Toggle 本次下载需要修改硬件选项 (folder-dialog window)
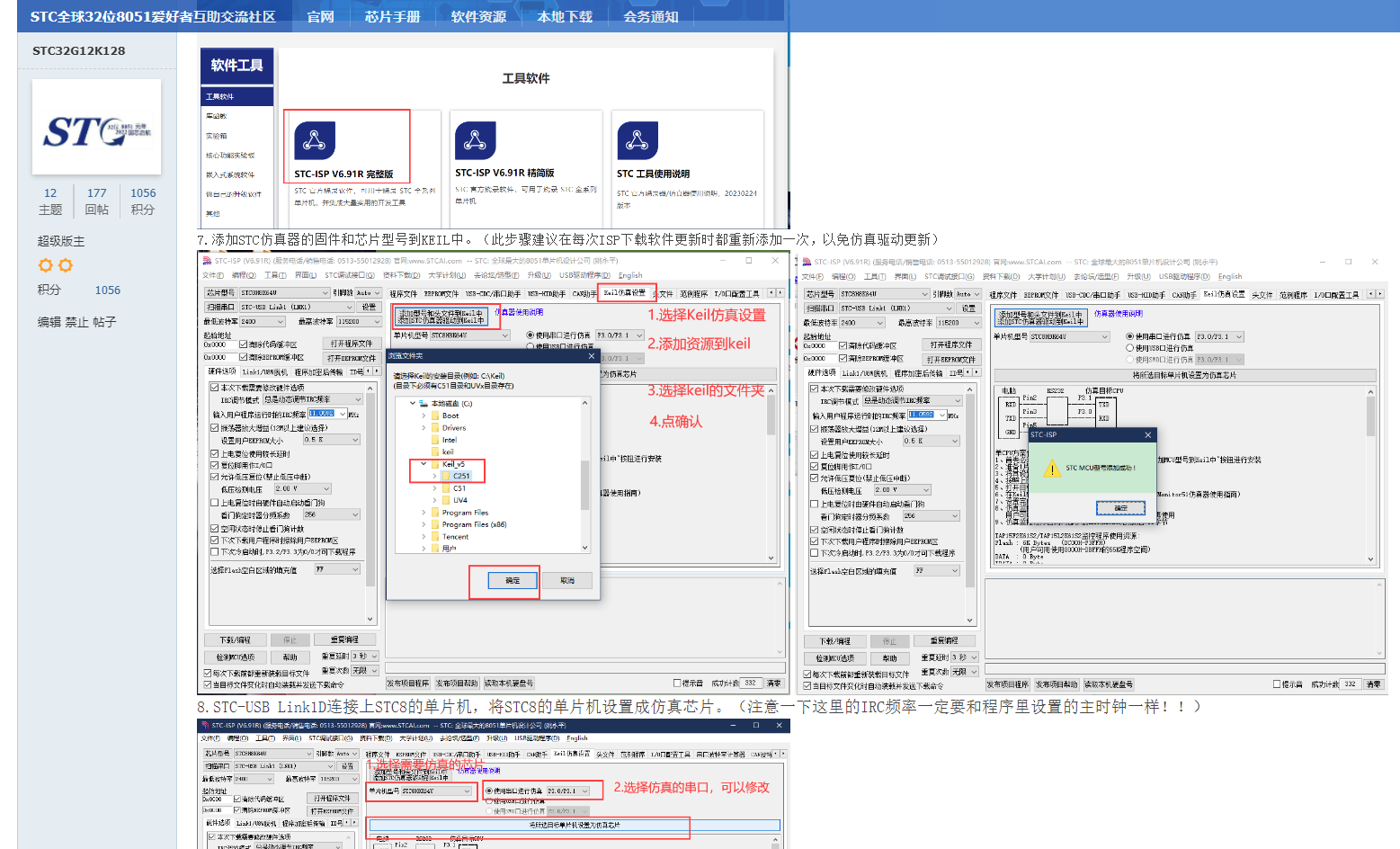1400x849 pixels. 214,388
